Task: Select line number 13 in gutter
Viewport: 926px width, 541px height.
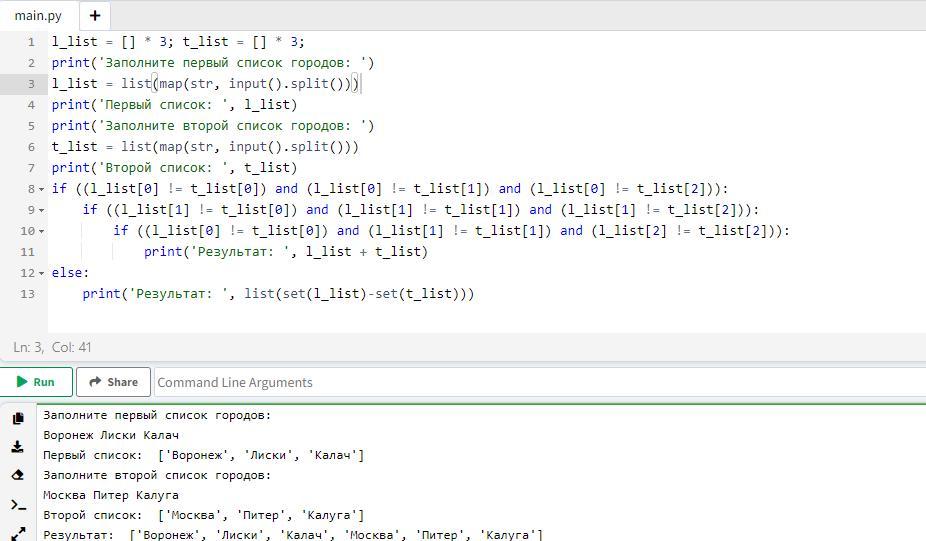Action: pyautogui.click(x=28, y=294)
